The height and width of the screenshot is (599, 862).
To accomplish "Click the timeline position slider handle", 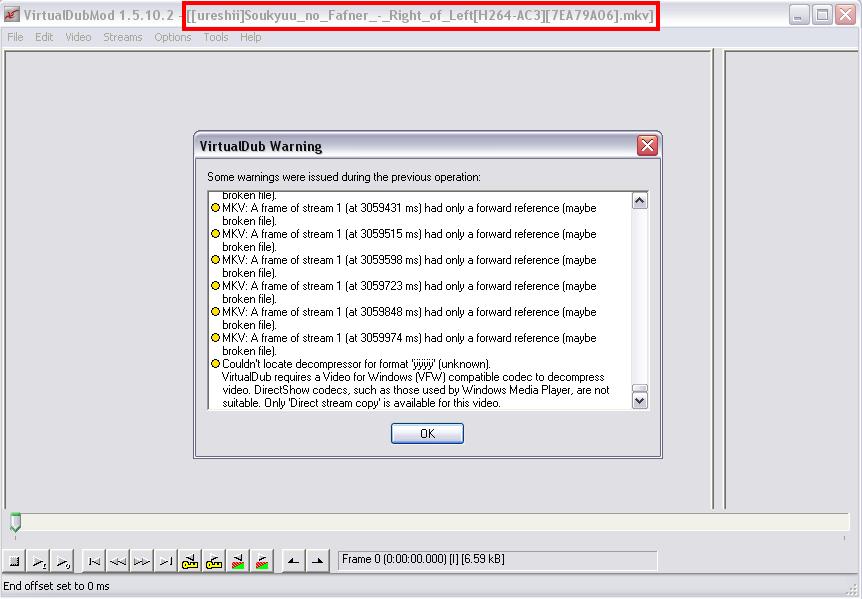I will 15,522.
